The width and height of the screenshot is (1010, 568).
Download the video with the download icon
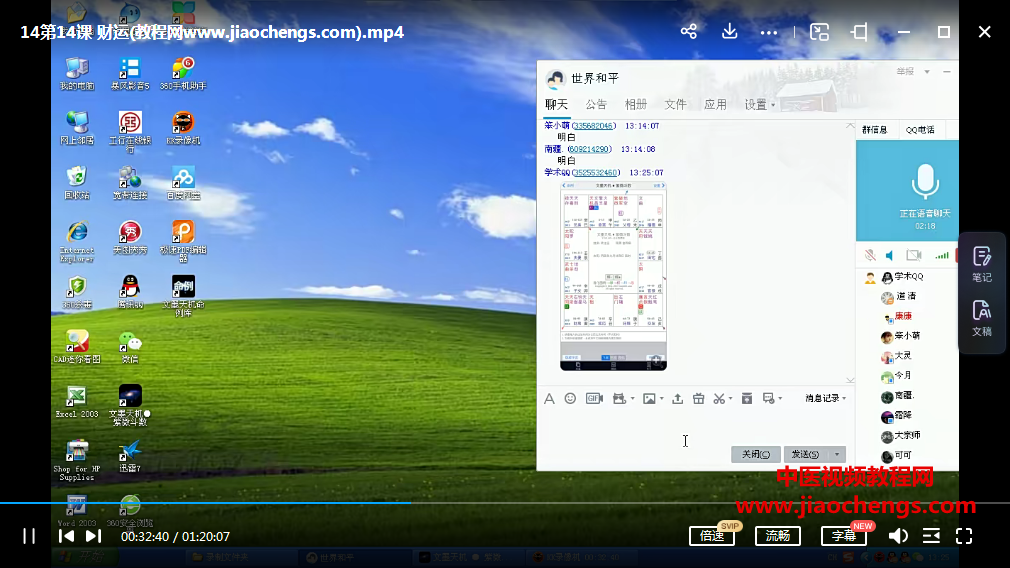[x=729, y=31]
